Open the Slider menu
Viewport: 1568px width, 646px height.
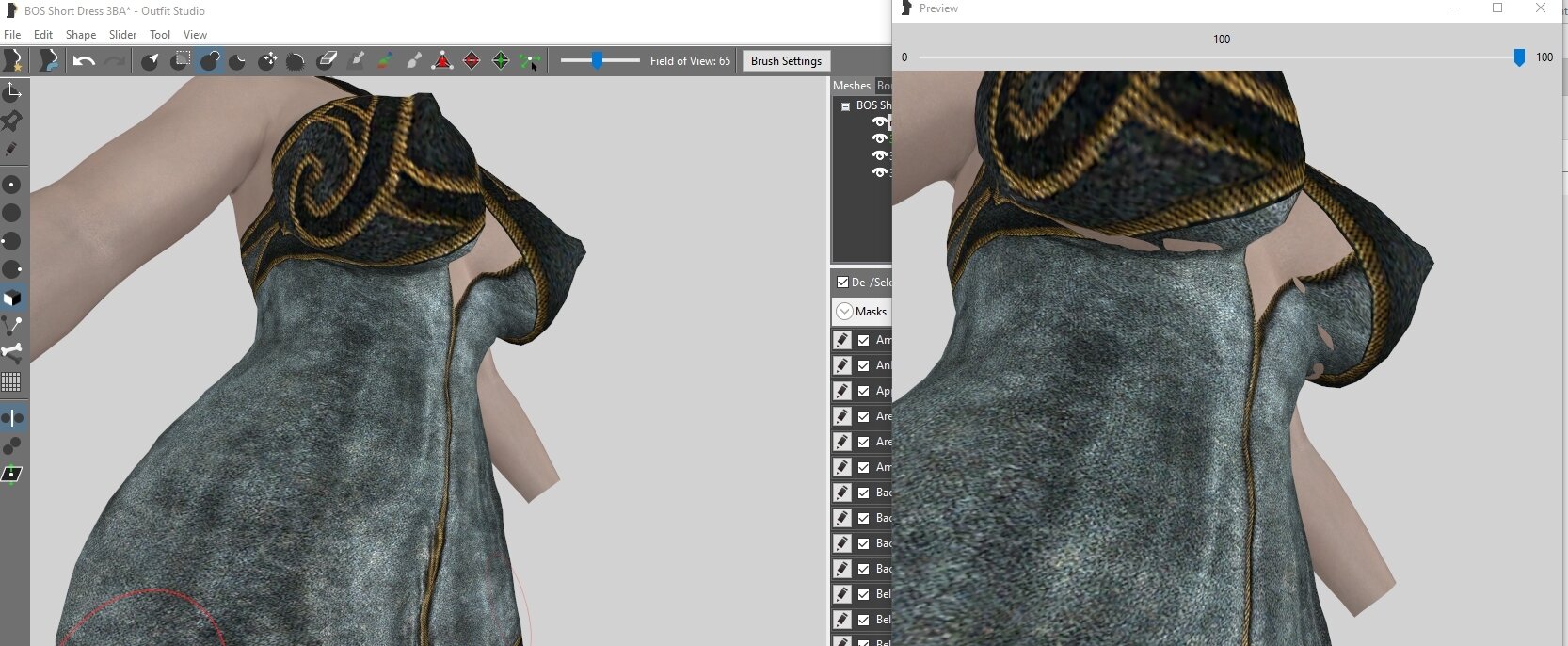(122, 34)
